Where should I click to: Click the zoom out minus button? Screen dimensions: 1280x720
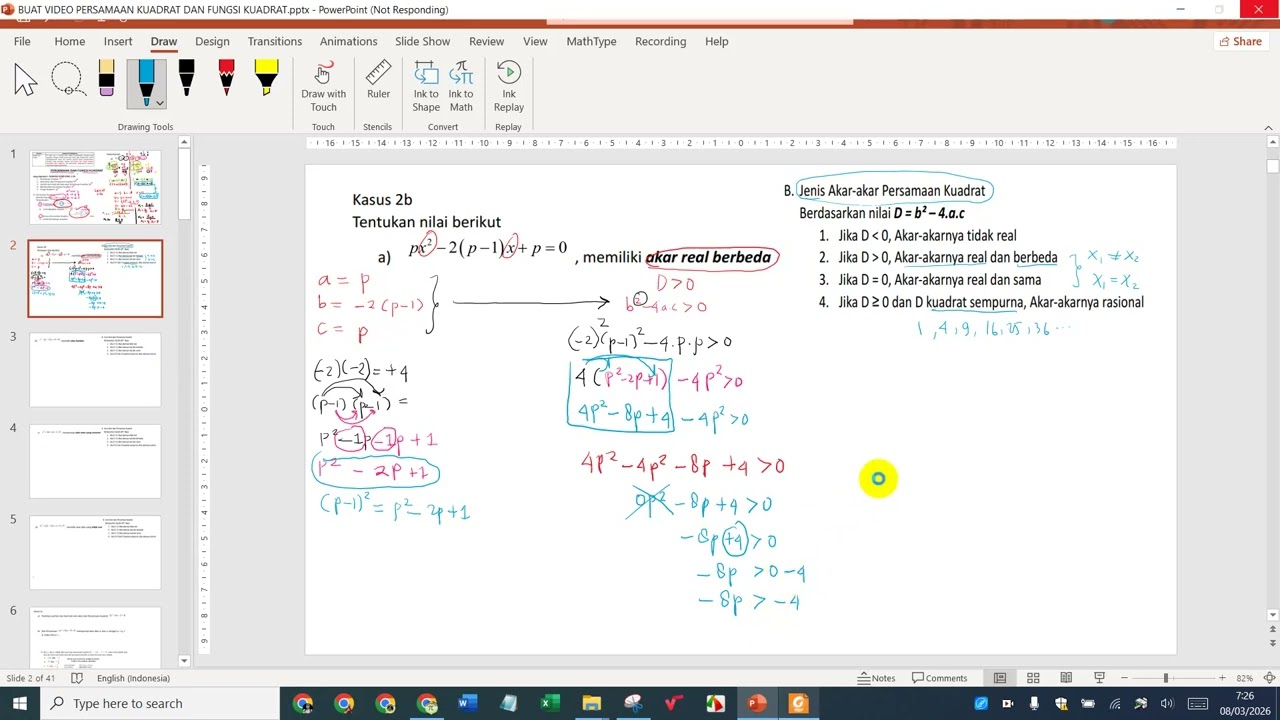tap(1126, 678)
